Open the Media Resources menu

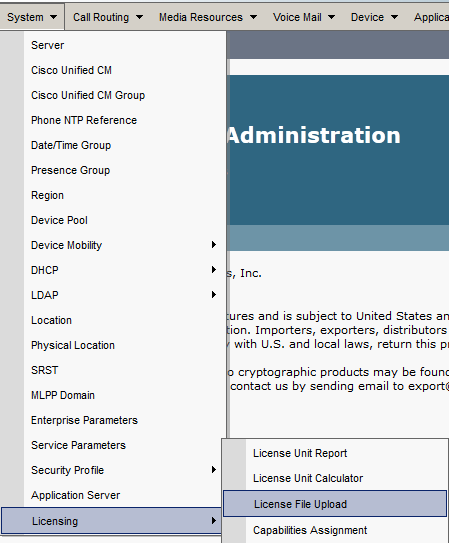(208, 17)
